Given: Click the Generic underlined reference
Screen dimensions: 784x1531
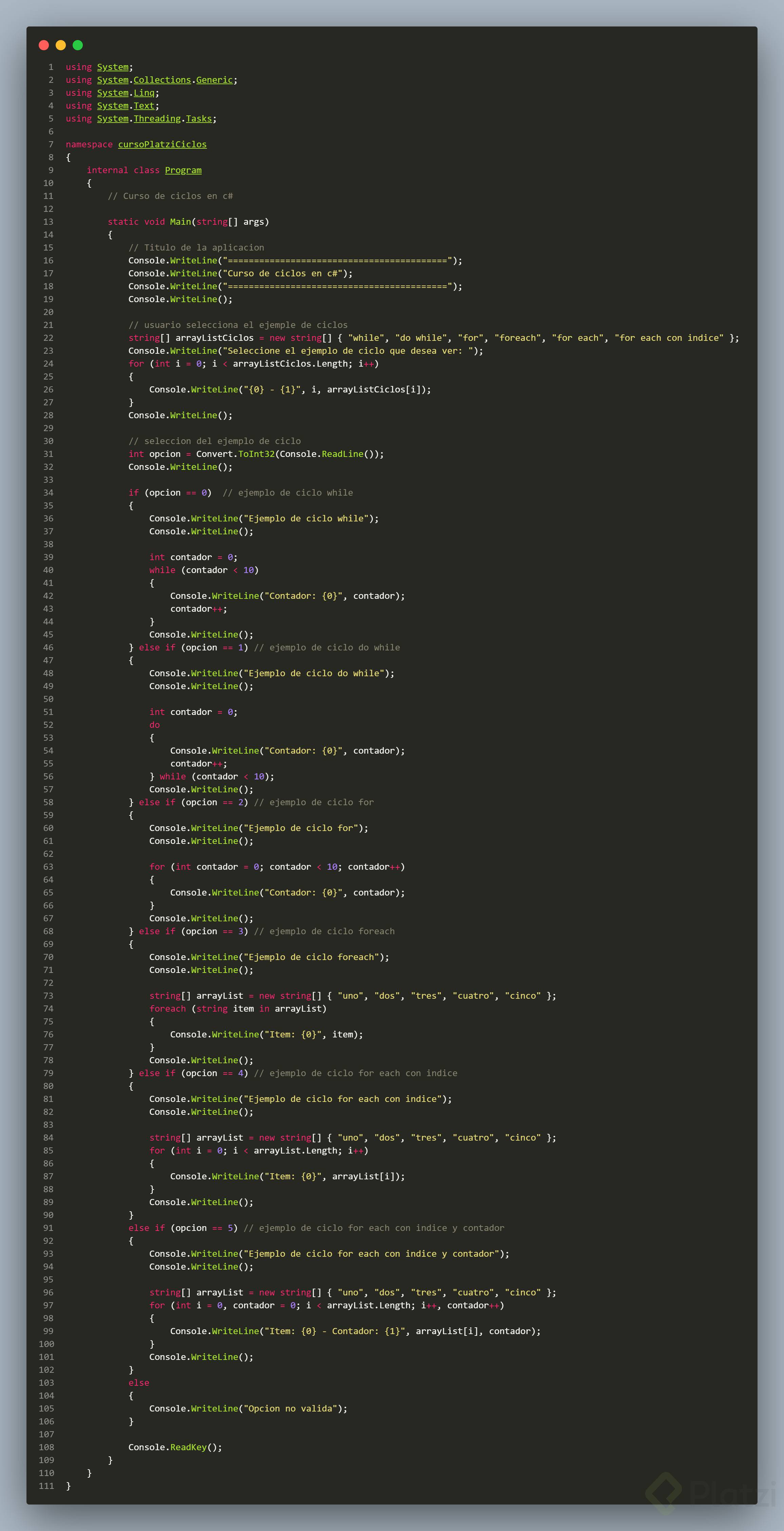Looking at the screenshot, I should [x=214, y=80].
